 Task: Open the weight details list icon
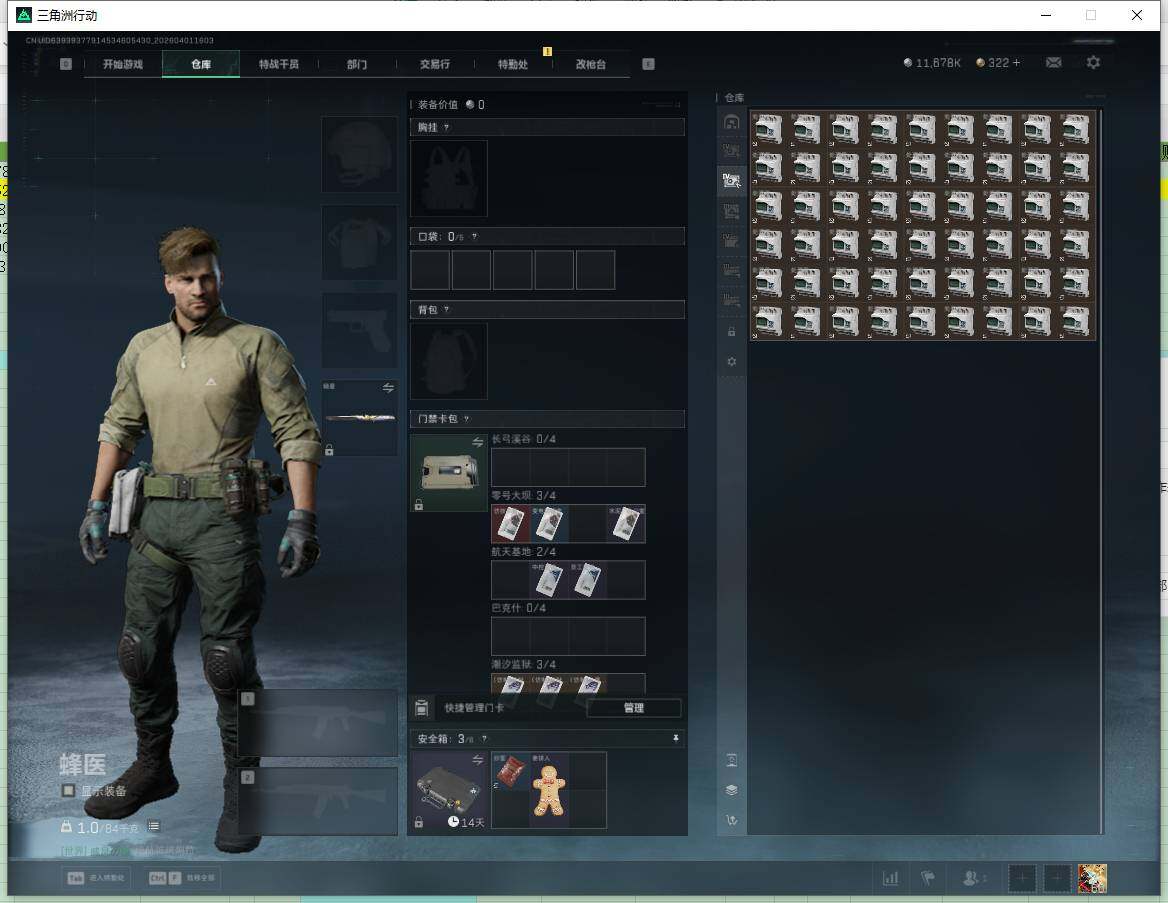click(153, 826)
